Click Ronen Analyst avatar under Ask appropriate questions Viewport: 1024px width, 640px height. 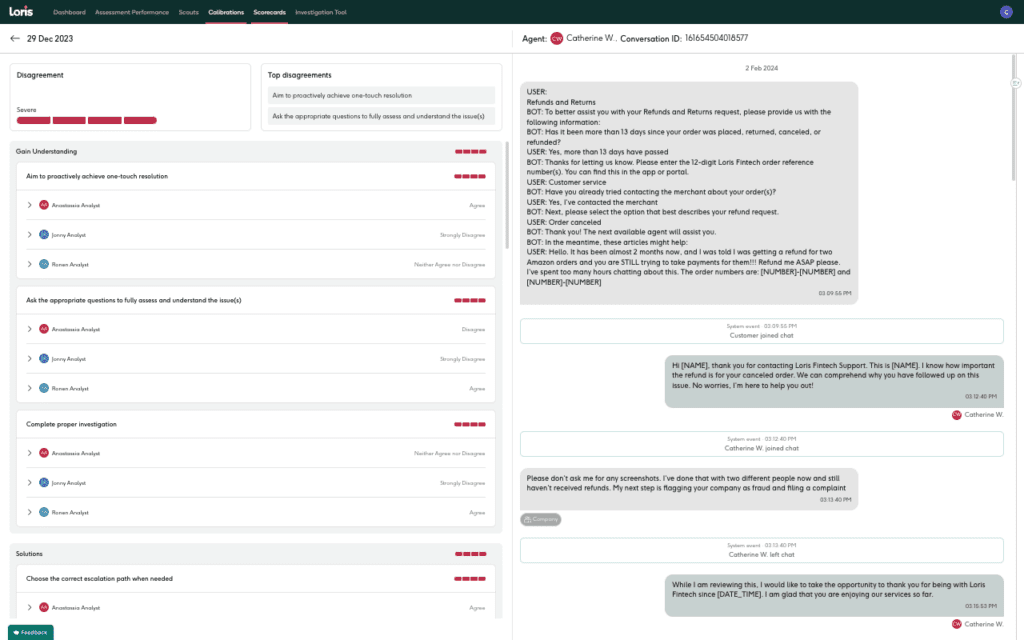(x=44, y=388)
